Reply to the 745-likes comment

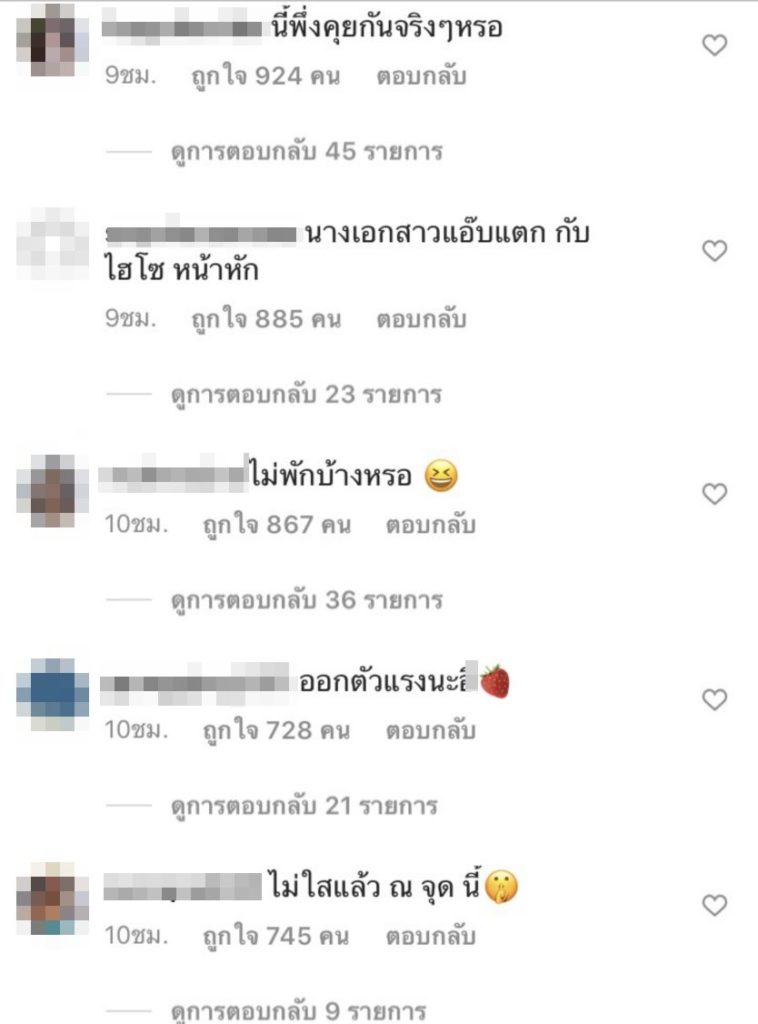(430, 936)
